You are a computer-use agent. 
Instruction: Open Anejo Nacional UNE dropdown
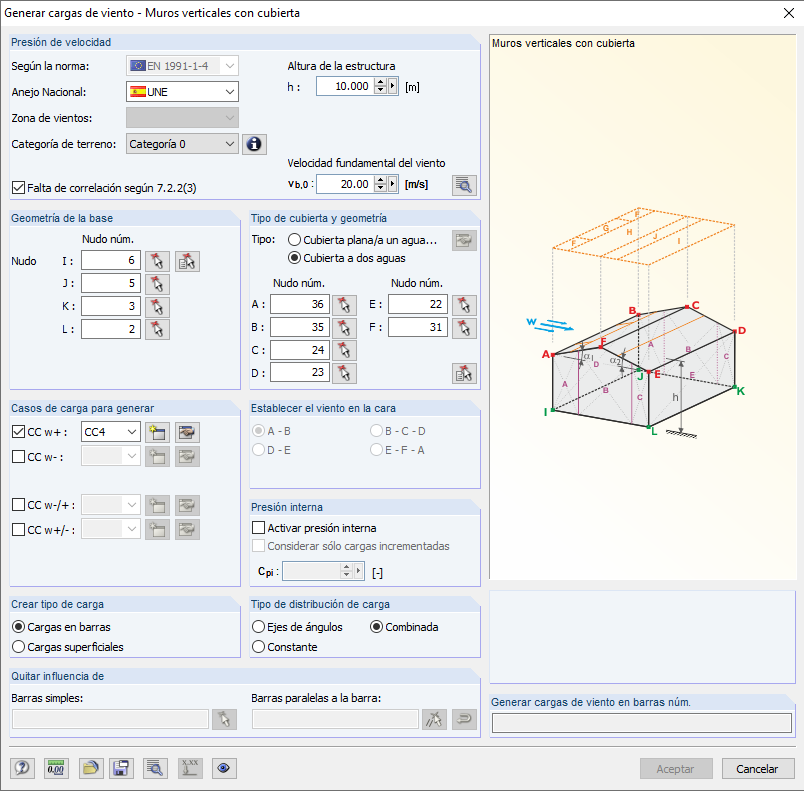point(183,92)
